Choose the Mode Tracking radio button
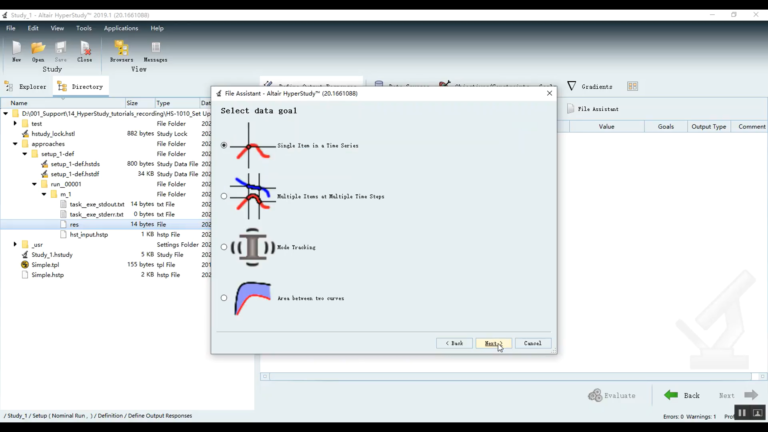The height and width of the screenshot is (432, 768). pyautogui.click(x=224, y=247)
